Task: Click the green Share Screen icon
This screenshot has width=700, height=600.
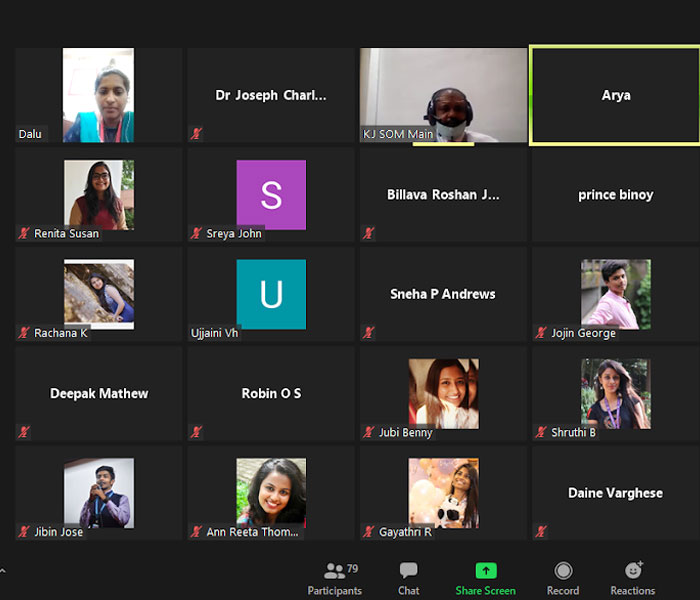Action: pyautogui.click(x=486, y=570)
